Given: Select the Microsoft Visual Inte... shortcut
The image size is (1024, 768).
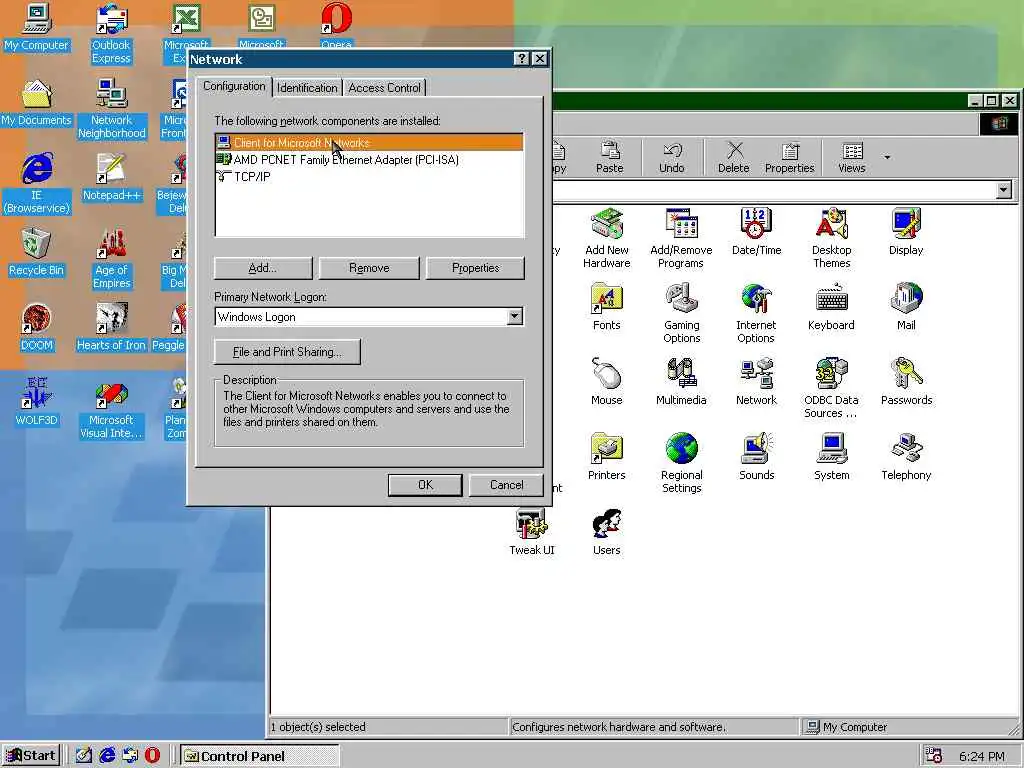Looking at the screenshot, I should coord(112,409).
